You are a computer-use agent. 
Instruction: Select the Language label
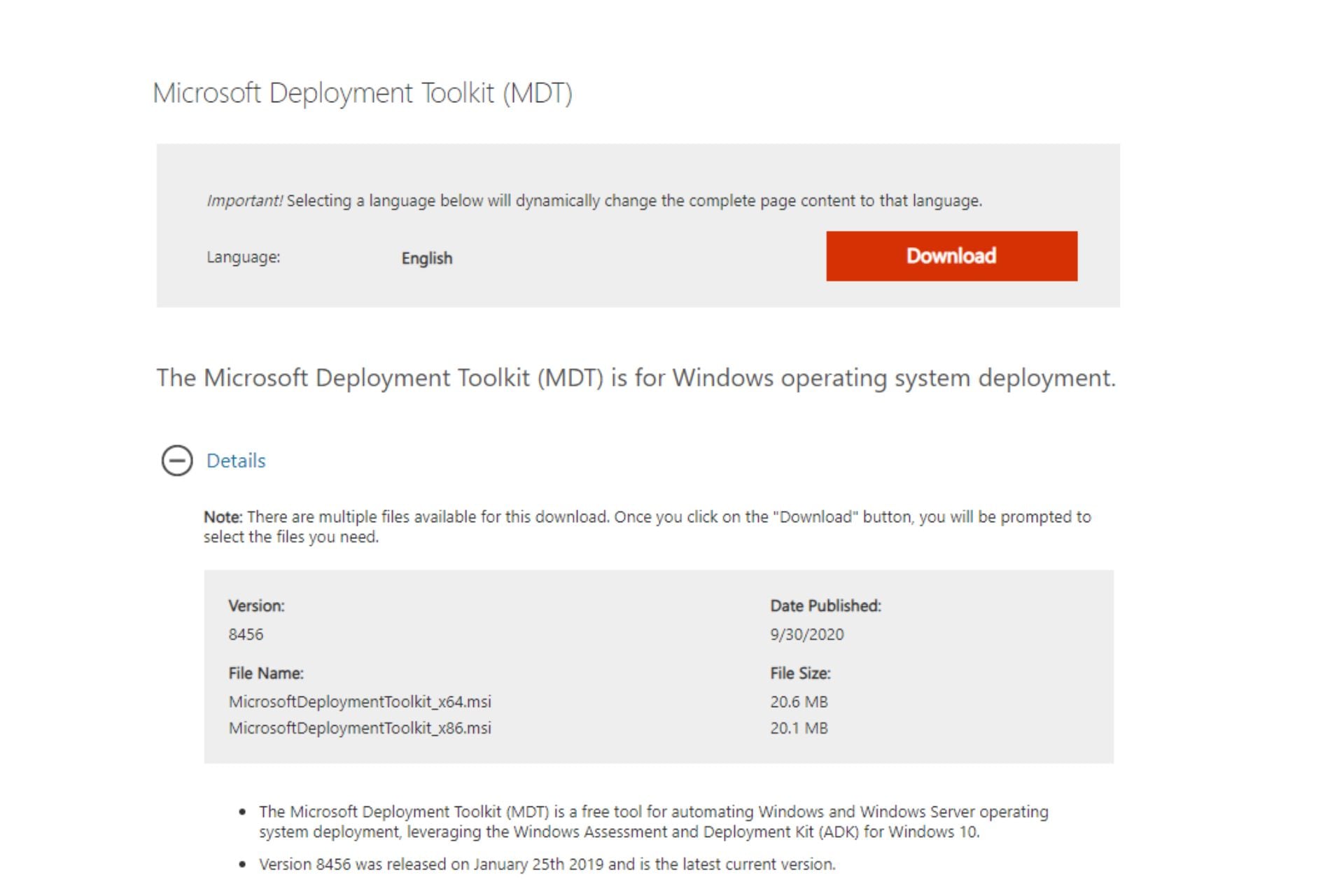pos(243,258)
